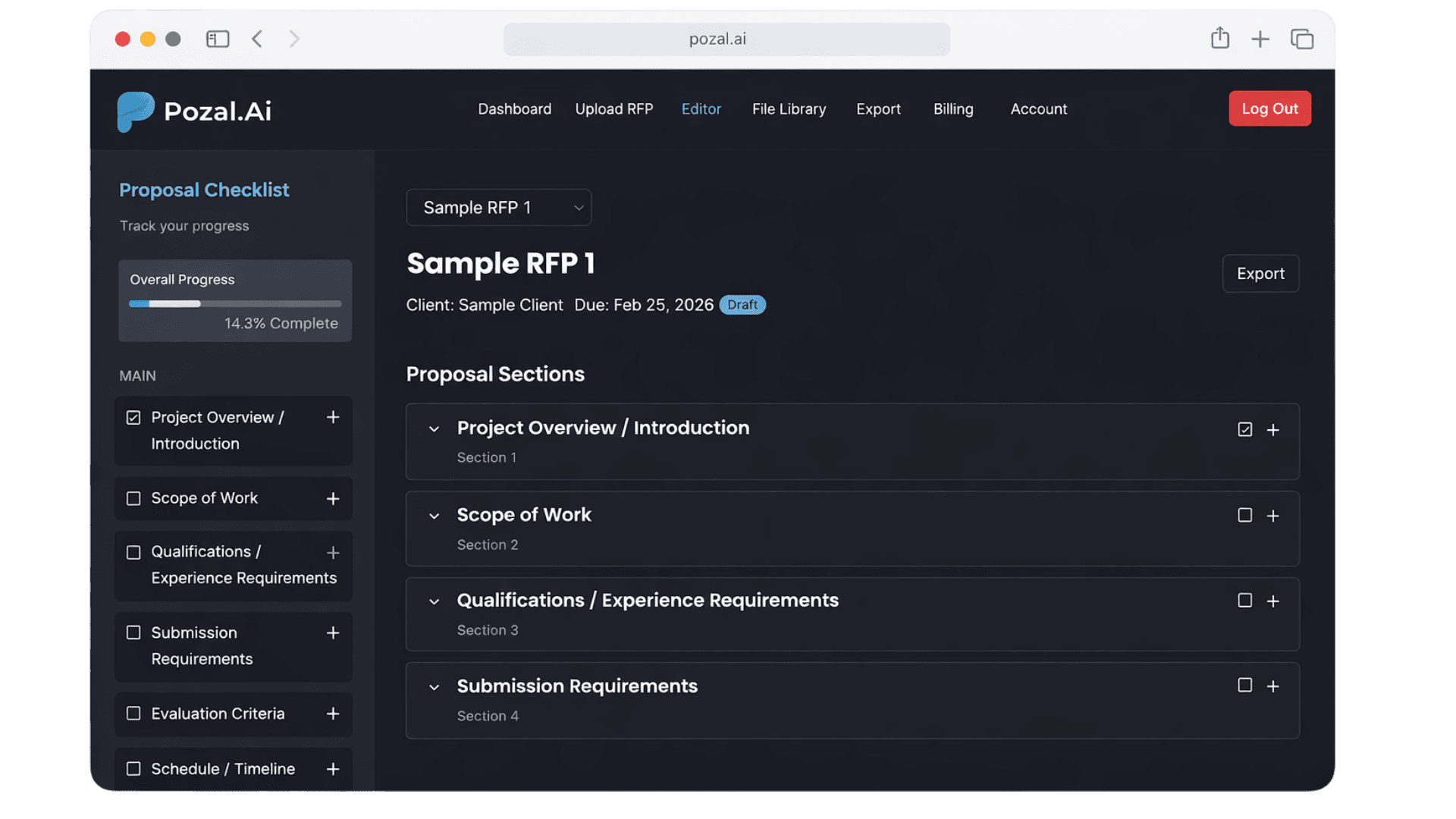Click the Export button next to Sample RFP 1
Image resolution: width=1456 pixels, height=819 pixels.
1260,273
